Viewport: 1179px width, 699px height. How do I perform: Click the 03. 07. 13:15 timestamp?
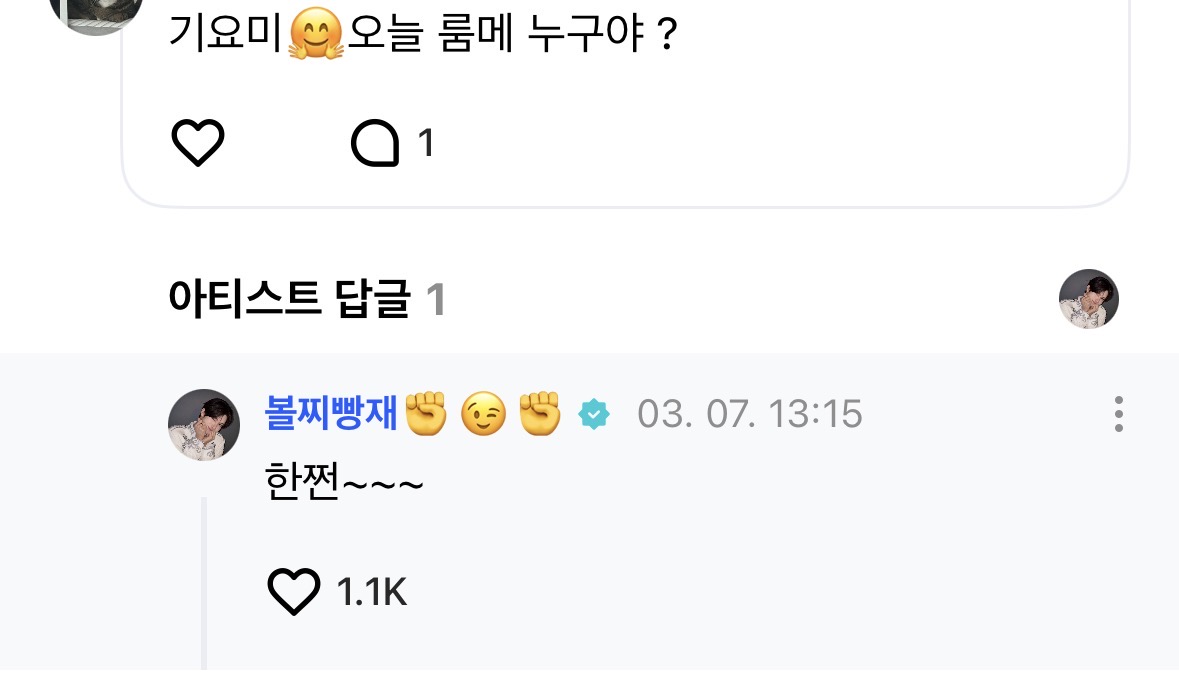pyautogui.click(x=749, y=414)
